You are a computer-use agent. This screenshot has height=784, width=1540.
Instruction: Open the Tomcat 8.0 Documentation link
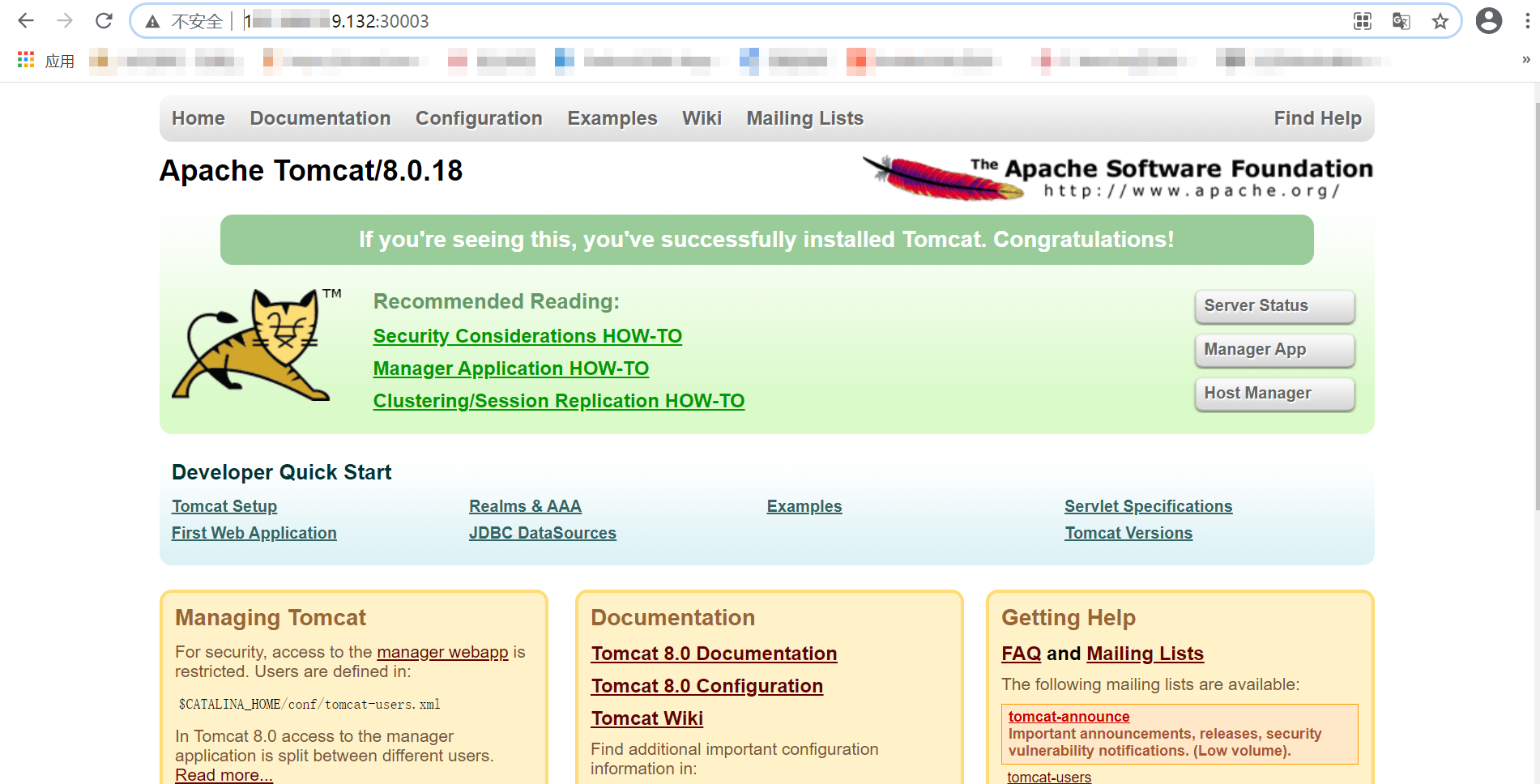tap(714, 654)
